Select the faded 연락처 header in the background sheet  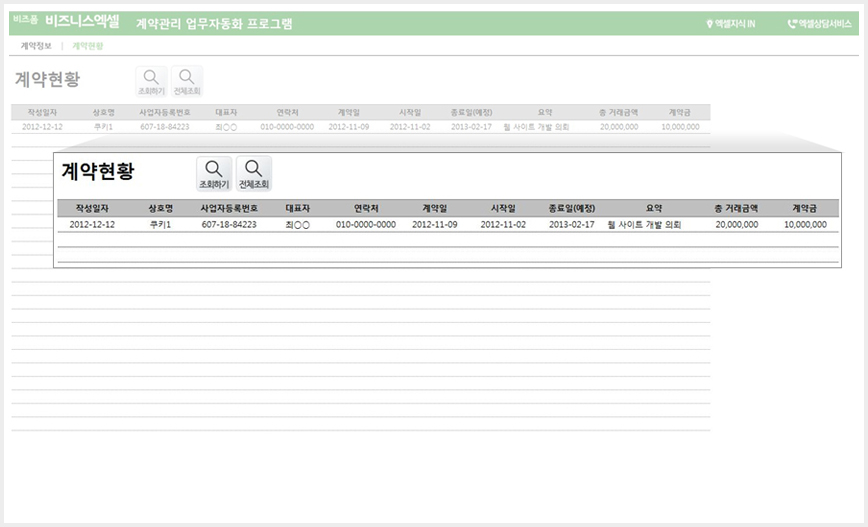[287, 112]
